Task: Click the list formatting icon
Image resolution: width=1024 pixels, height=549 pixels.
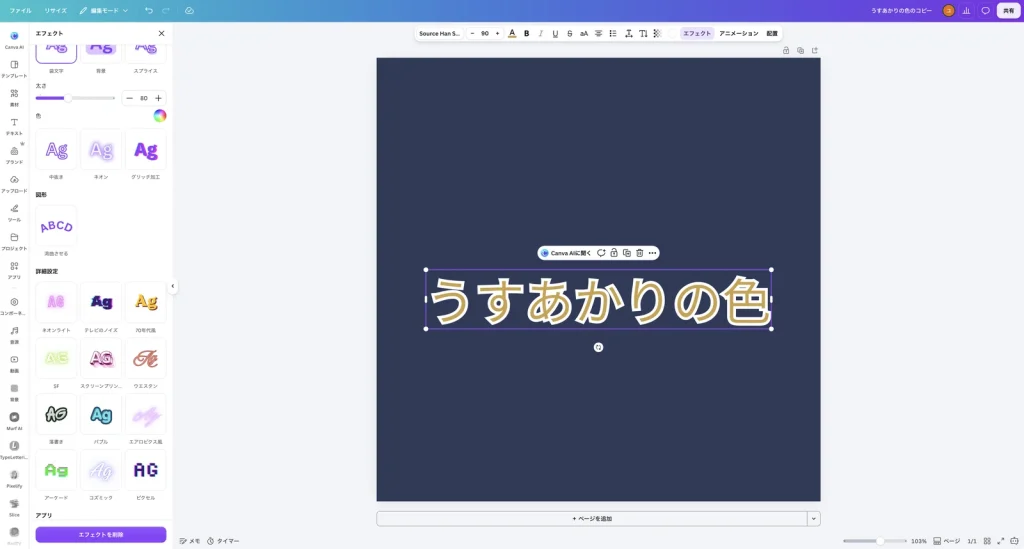Action: [x=613, y=33]
